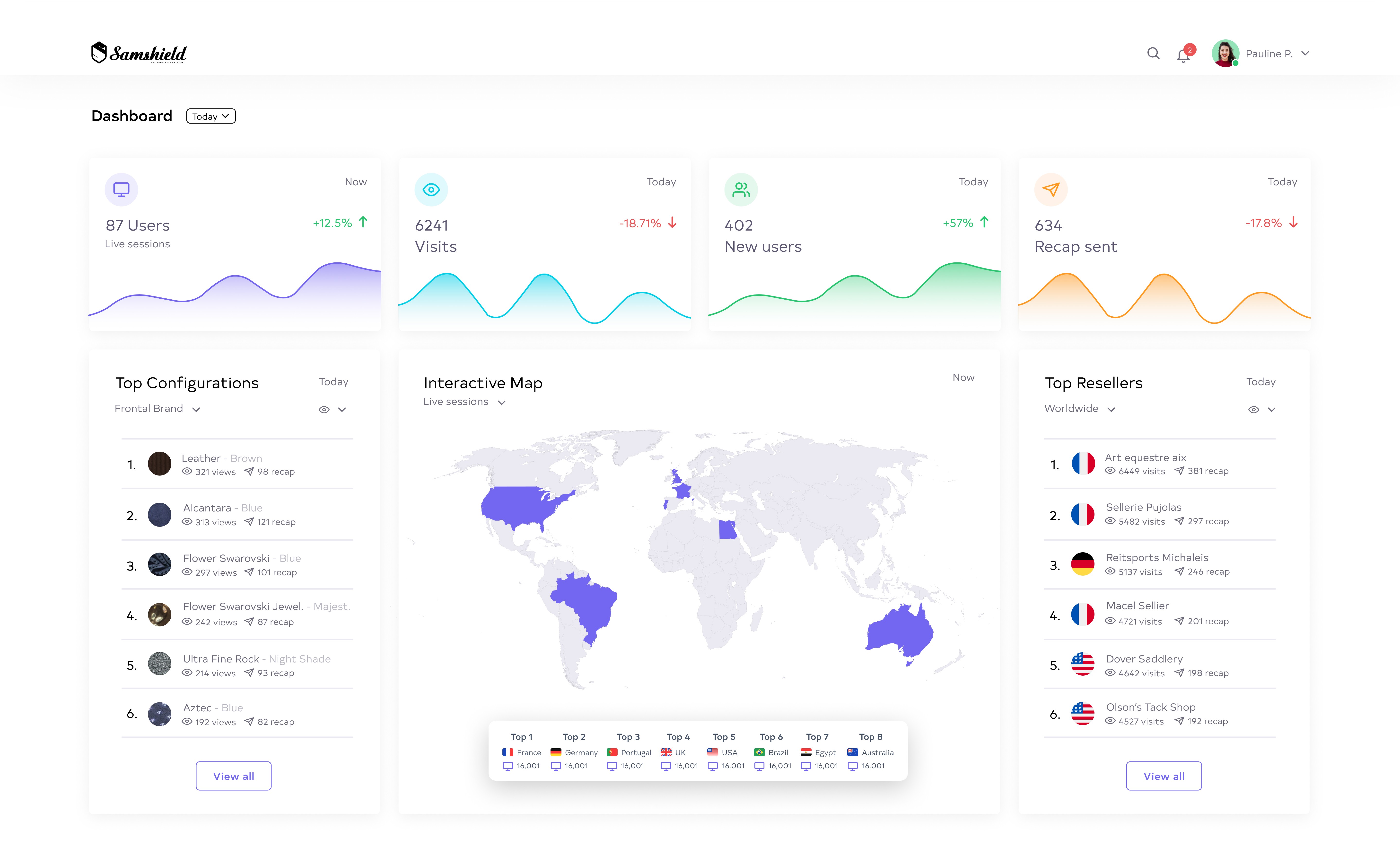The image size is (1400, 858).
Task: Toggle the eye icon in Top Configurations
Action: point(324,409)
